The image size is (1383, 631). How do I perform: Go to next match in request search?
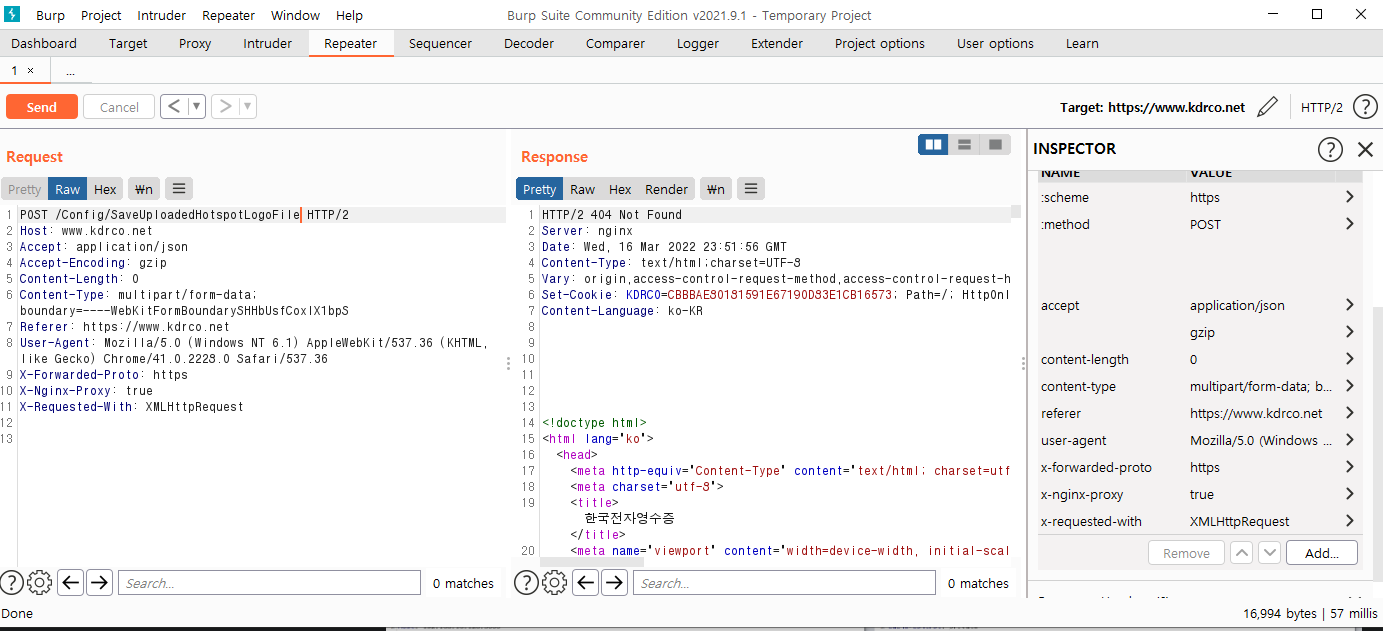pyautogui.click(x=99, y=582)
